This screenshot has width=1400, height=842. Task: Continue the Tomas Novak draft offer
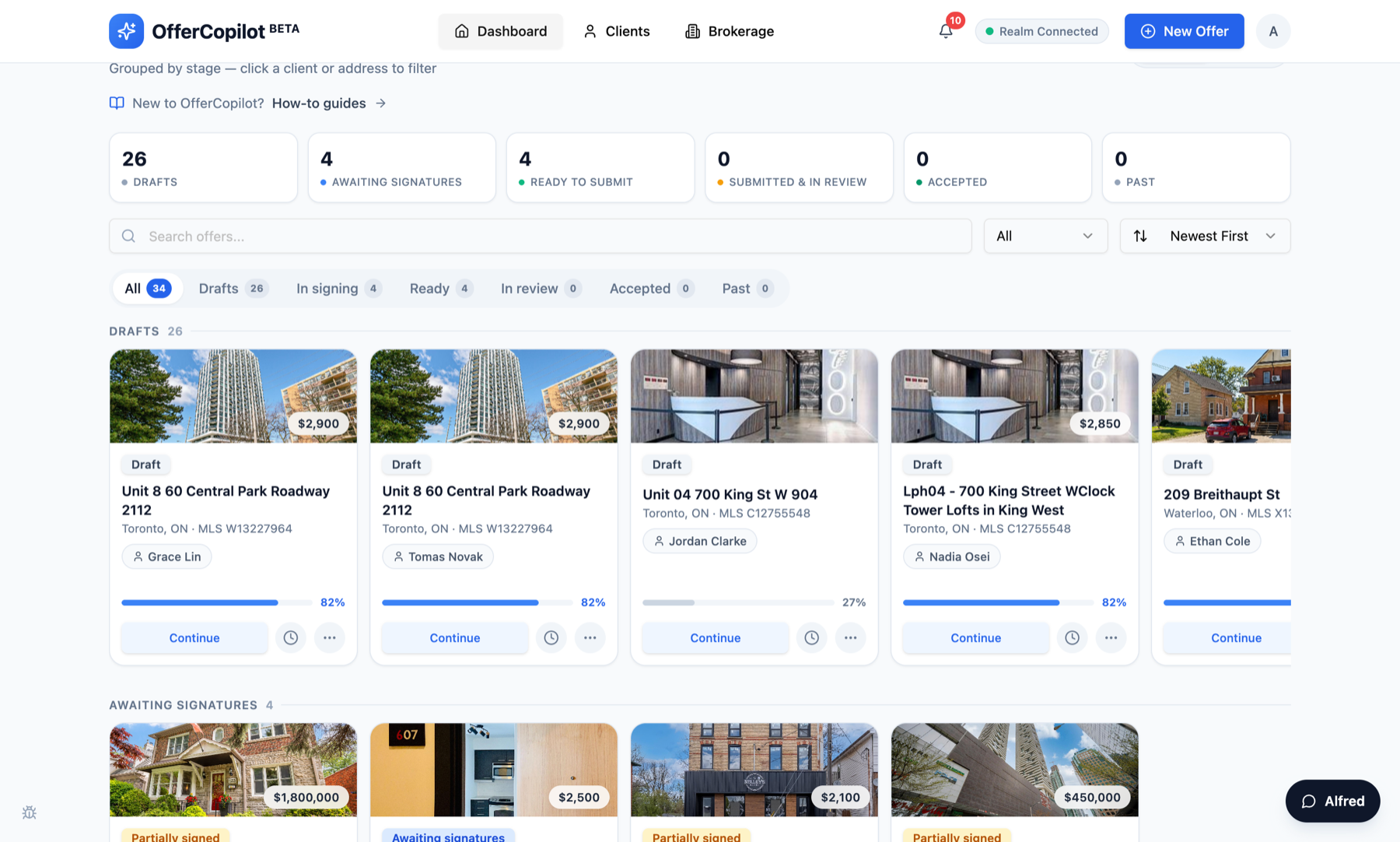click(x=455, y=637)
